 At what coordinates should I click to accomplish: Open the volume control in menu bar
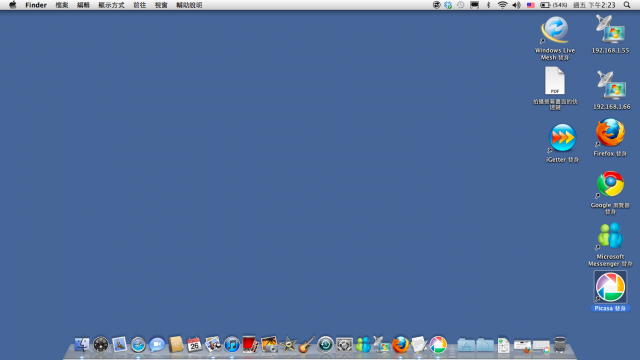point(516,5)
